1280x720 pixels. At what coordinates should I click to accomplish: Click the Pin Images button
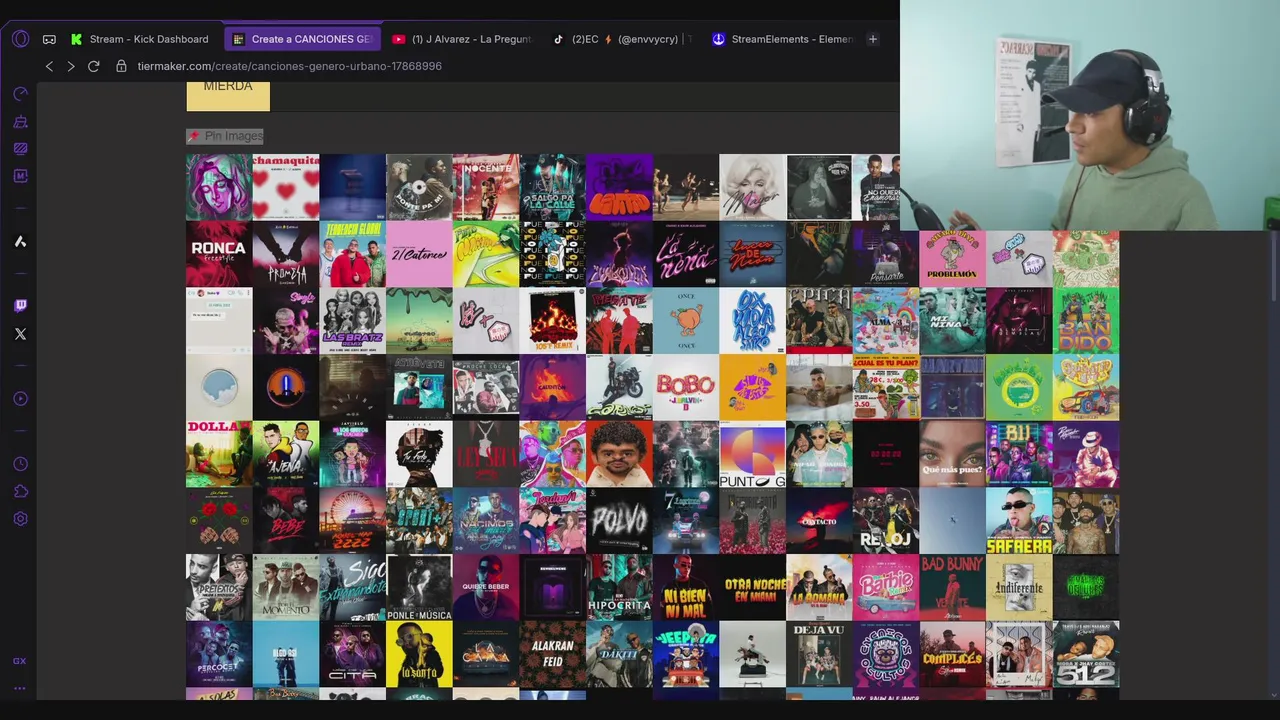click(225, 136)
